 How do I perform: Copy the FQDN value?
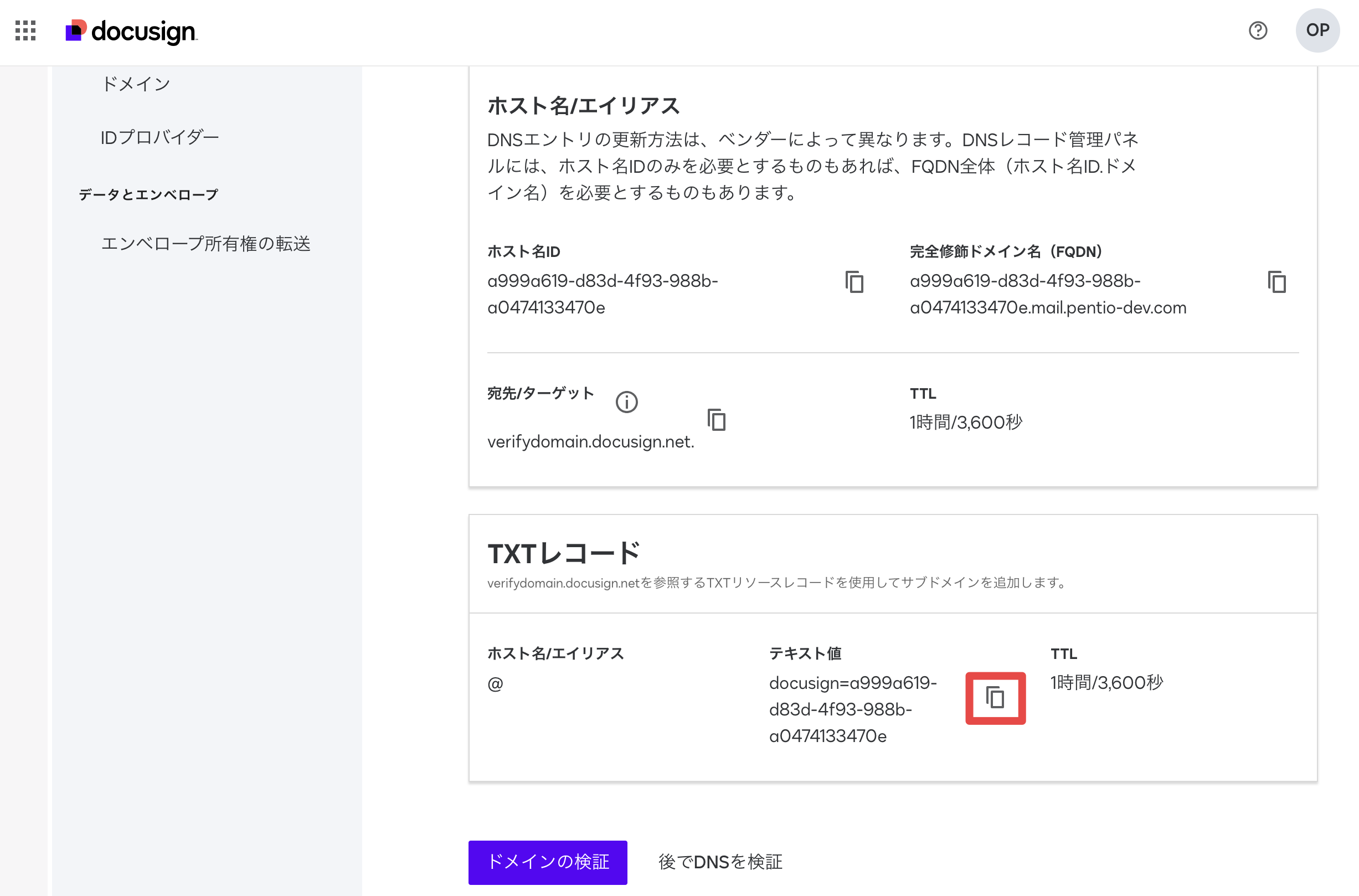tap(1276, 282)
